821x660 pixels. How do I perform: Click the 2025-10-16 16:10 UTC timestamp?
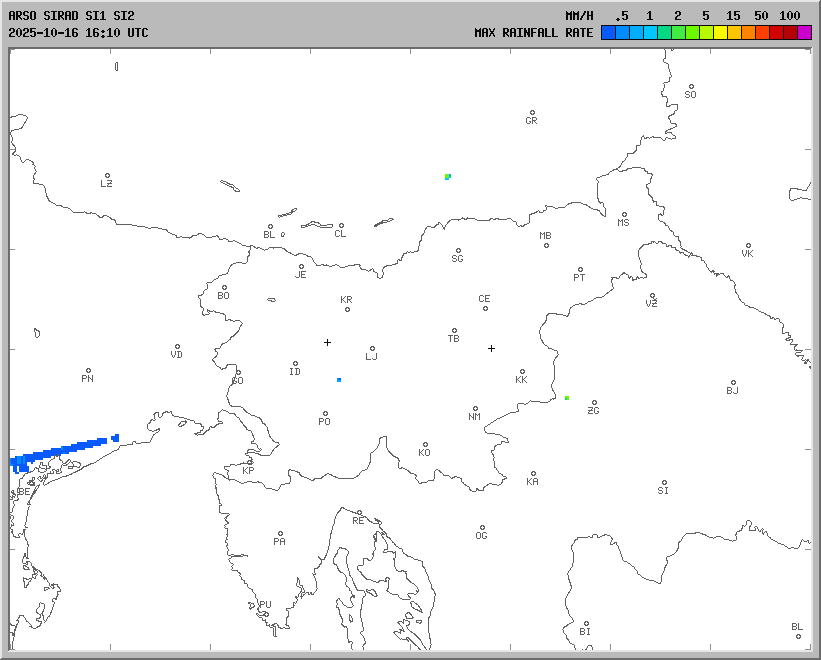pyautogui.click(x=78, y=32)
